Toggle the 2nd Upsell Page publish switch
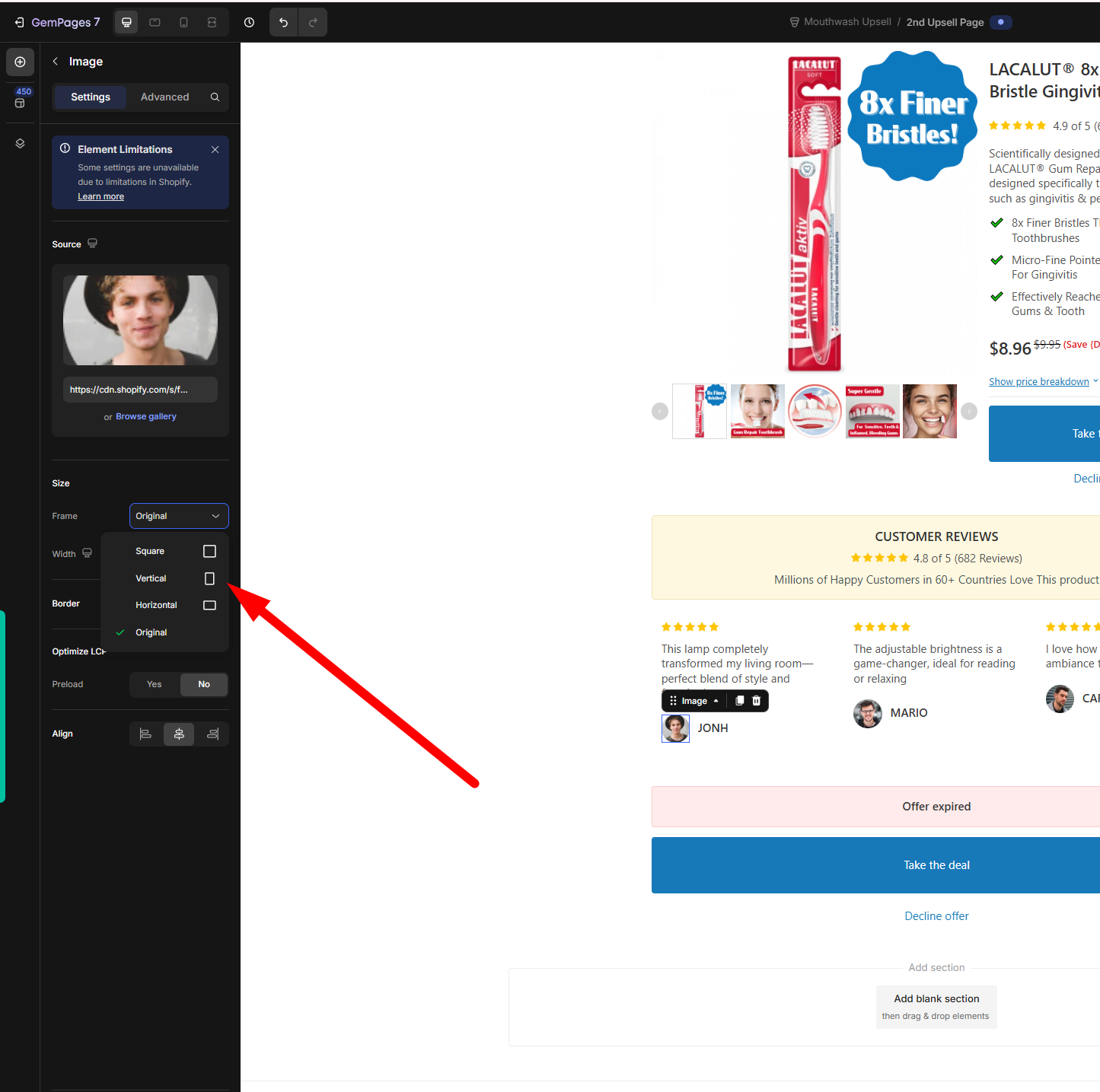The height and width of the screenshot is (1092, 1100). pos(1001,22)
